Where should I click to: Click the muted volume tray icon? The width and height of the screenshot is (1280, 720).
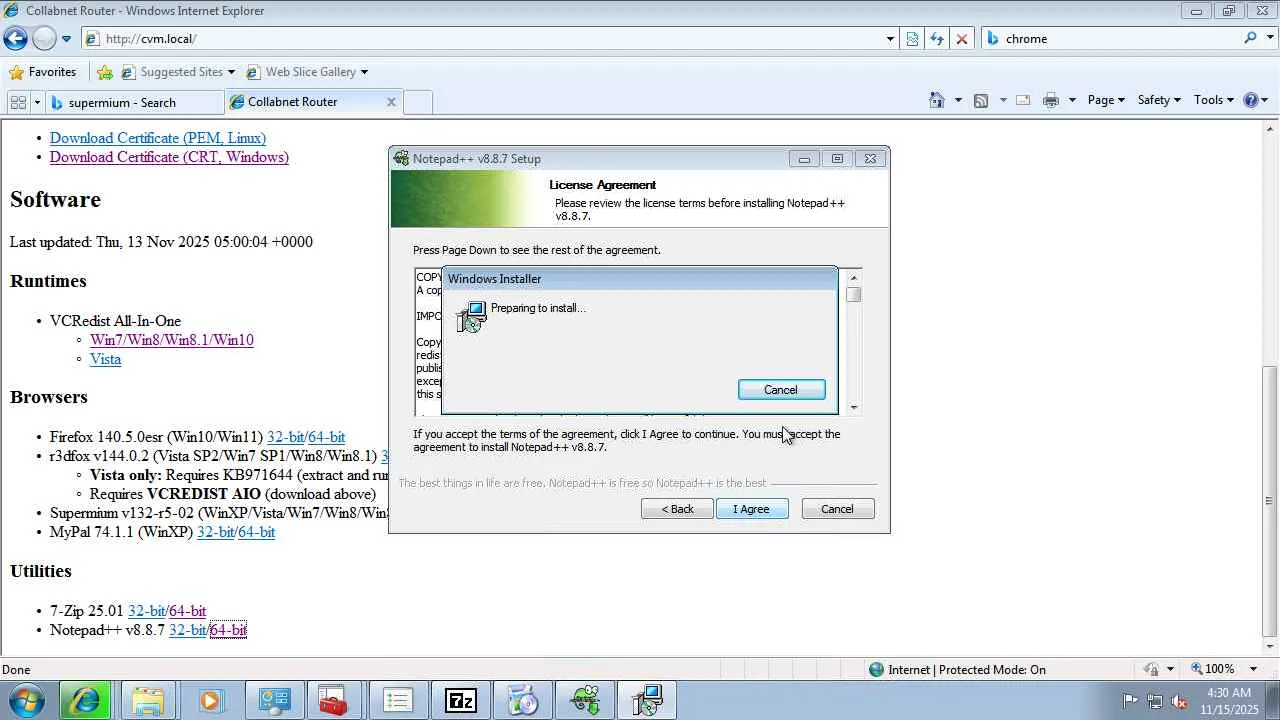(x=1179, y=701)
